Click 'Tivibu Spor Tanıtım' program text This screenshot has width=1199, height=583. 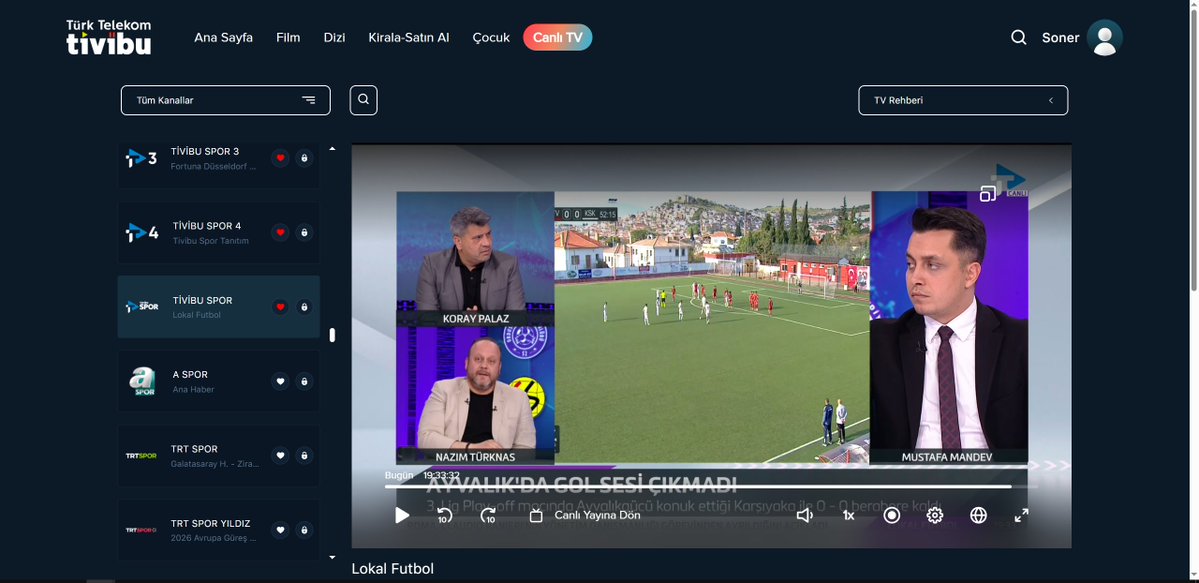pos(210,241)
